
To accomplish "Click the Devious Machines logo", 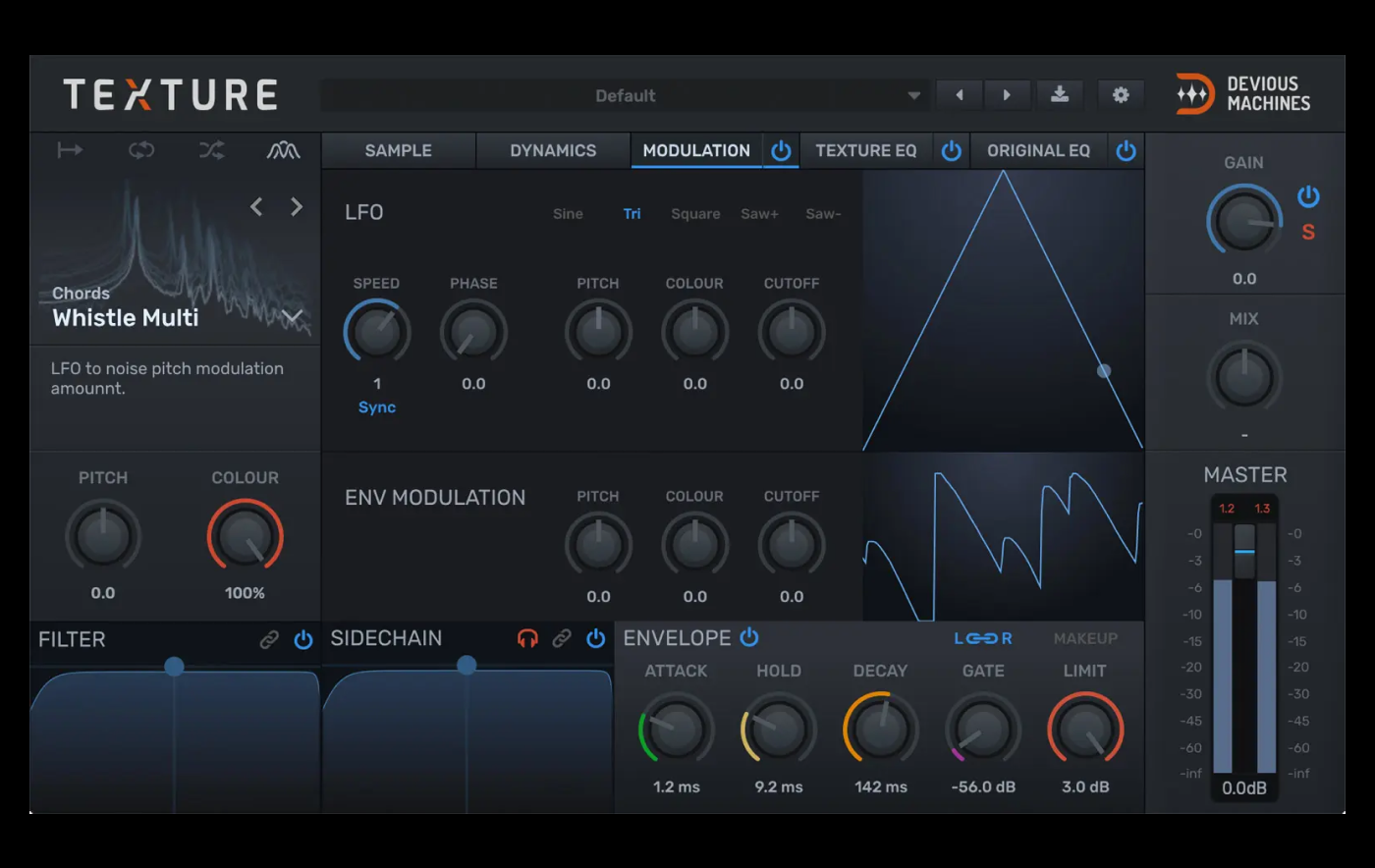I will 1243,94.
